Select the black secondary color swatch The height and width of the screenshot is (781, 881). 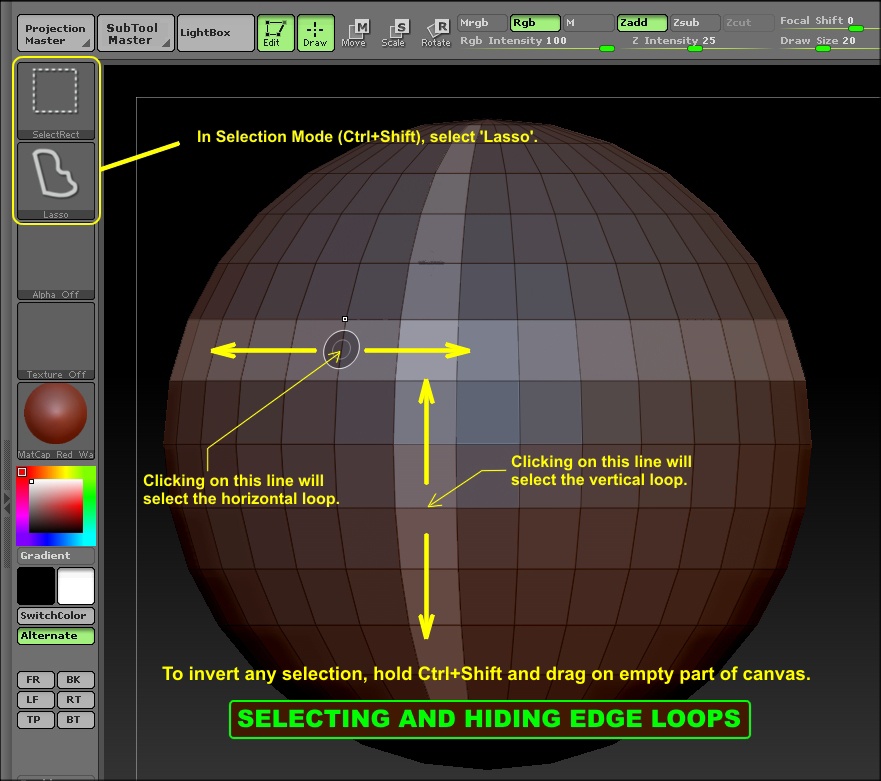click(x=36, y=585)
